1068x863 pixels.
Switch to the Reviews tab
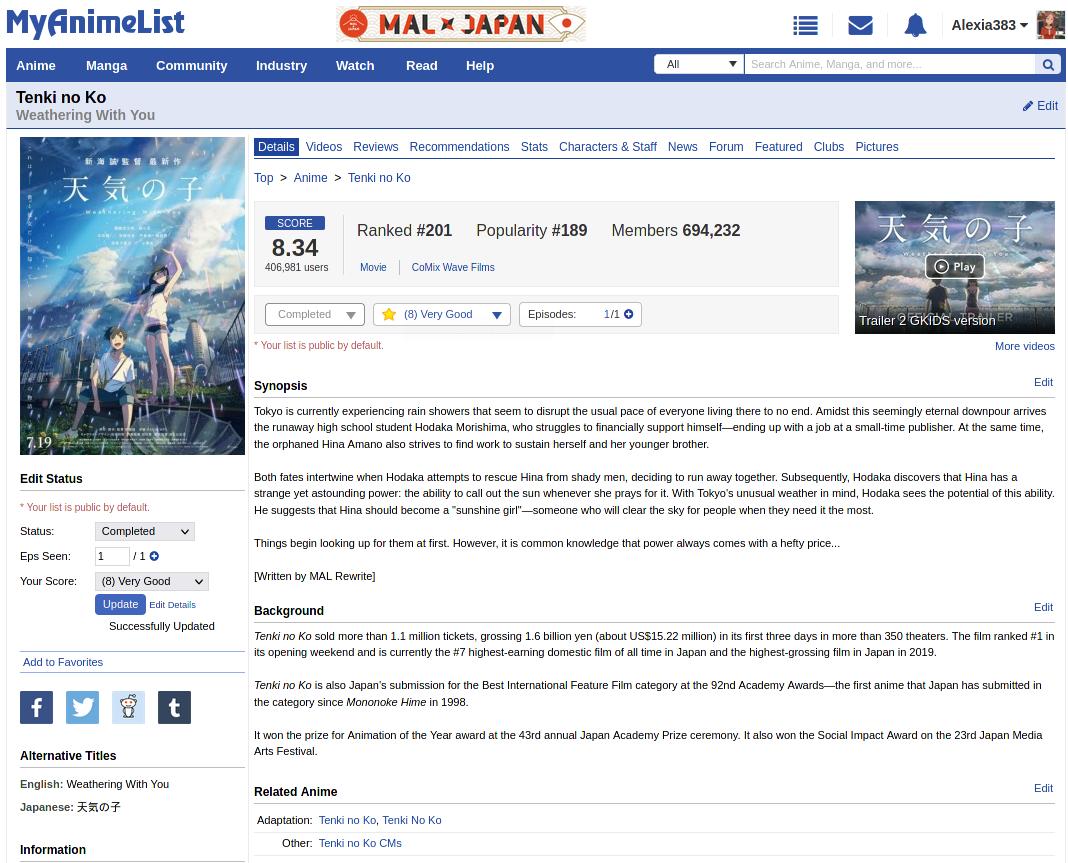pos(375,146)
